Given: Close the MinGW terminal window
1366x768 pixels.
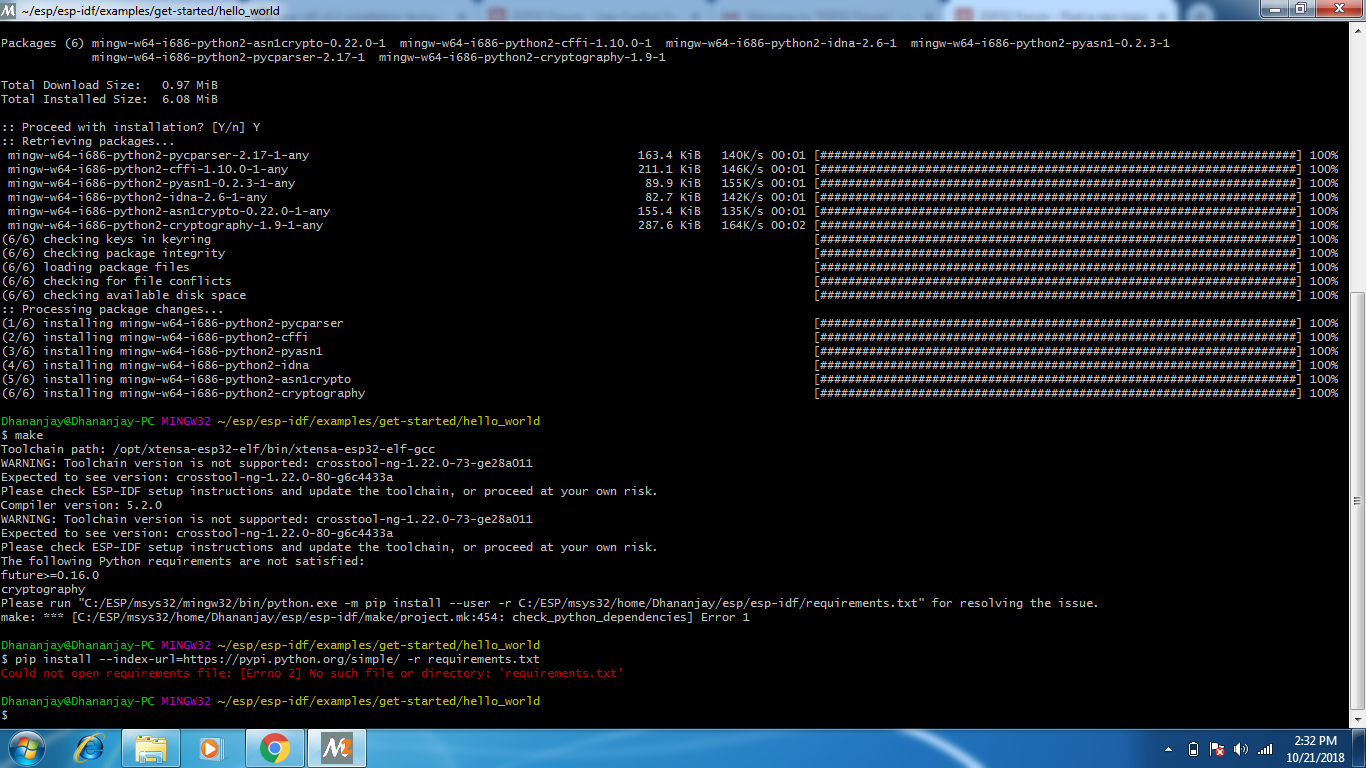Looking at the screenshot, I should tap(1337, 8).
